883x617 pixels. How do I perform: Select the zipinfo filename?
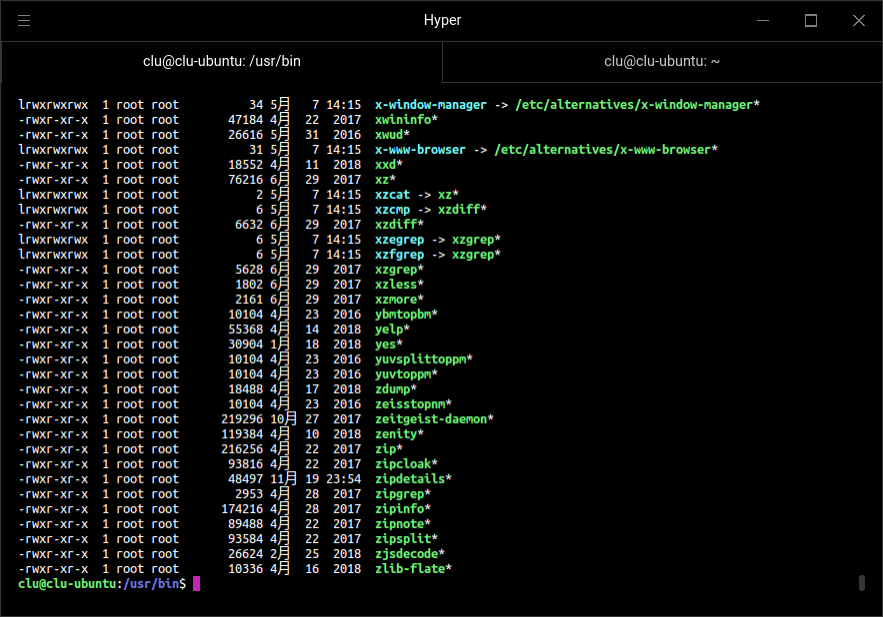click(x=400, y=509)
